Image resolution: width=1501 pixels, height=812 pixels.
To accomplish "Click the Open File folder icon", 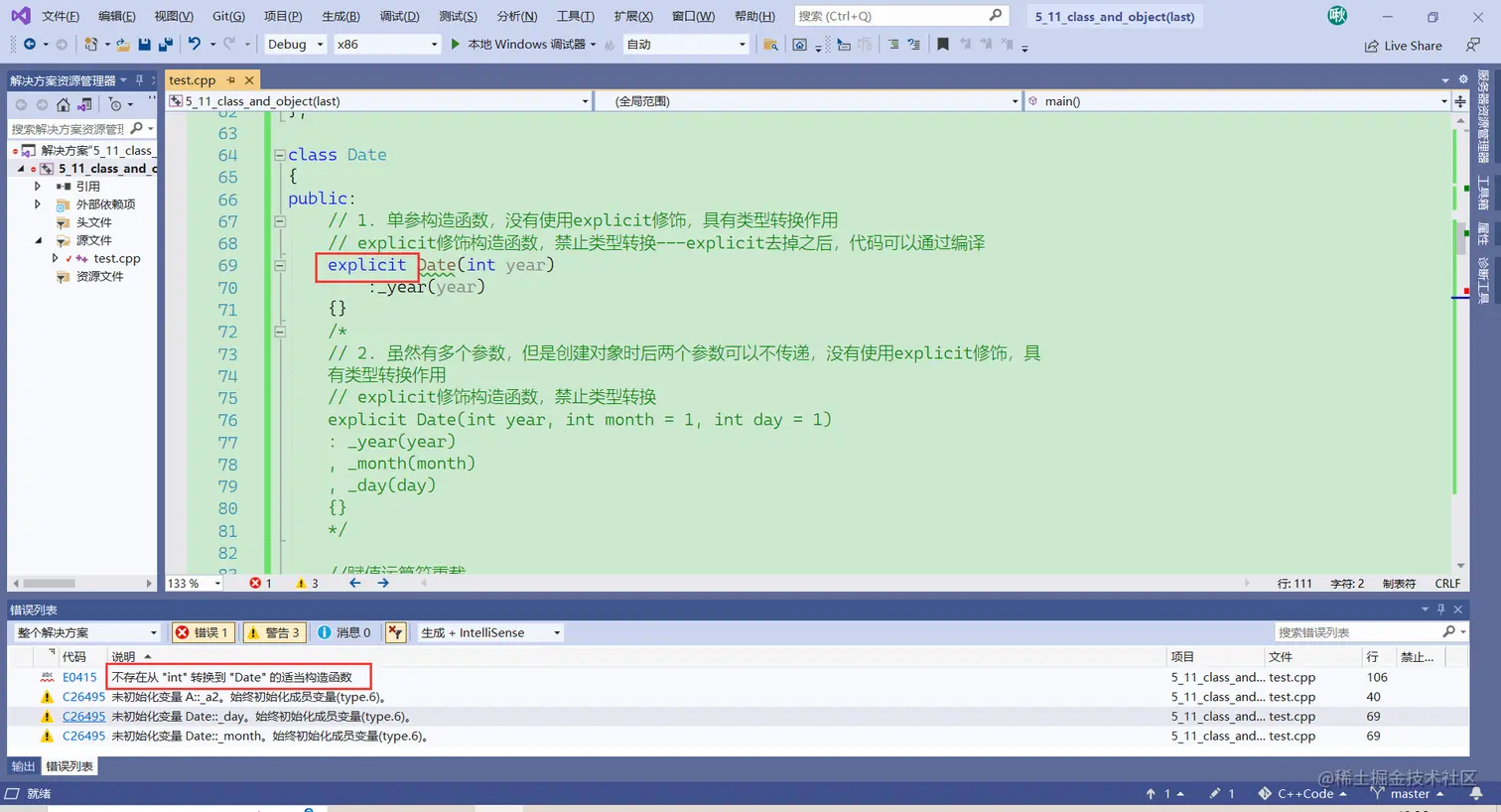I will click(x=123, y=45).
